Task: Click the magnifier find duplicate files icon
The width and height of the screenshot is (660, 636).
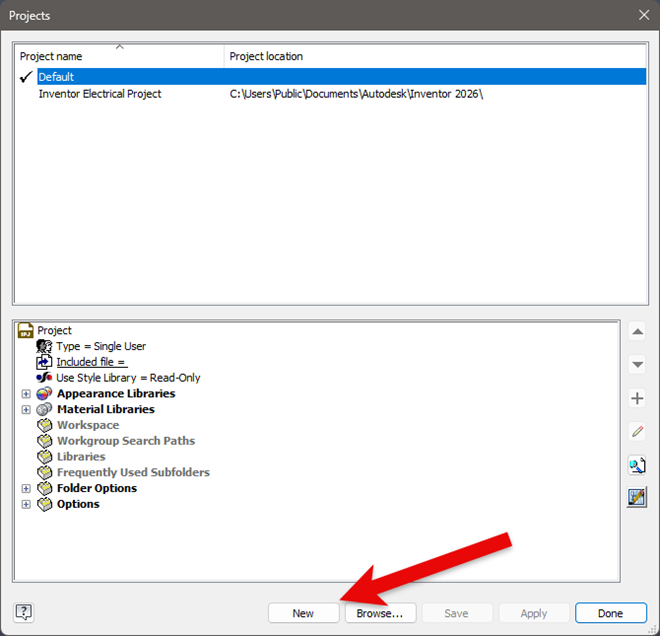Action: [637, 465]
